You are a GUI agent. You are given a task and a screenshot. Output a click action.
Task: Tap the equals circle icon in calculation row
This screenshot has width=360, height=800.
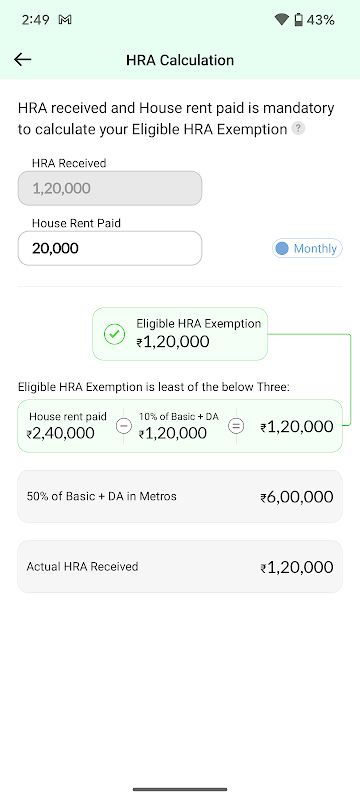point(236,426)
